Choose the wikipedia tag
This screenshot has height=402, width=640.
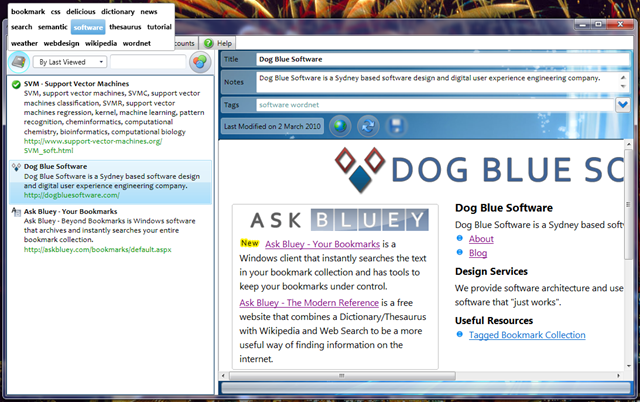[x=101, y=43]
